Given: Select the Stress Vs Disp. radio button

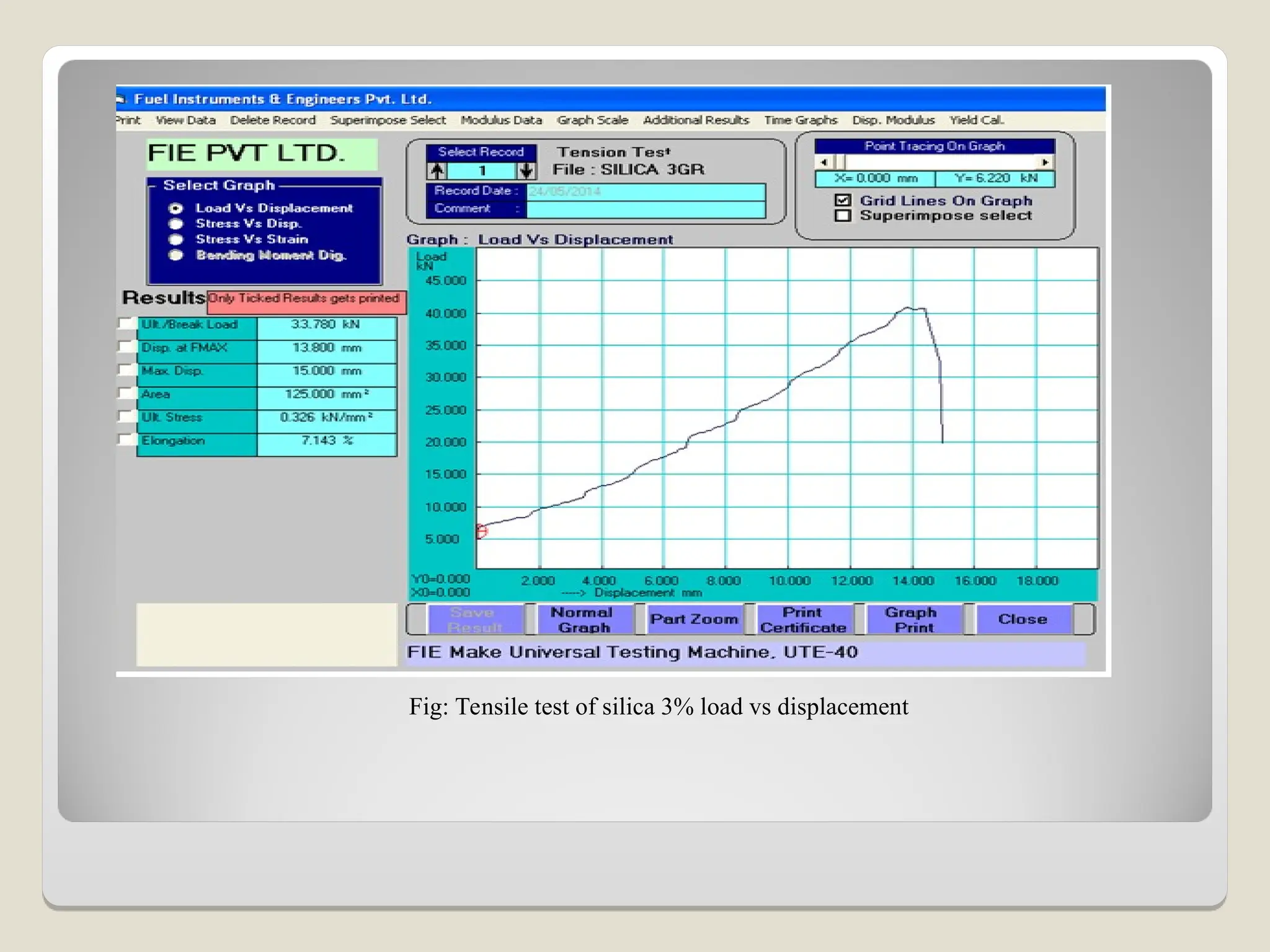Looking at the screenshot, I should (176, 224).
